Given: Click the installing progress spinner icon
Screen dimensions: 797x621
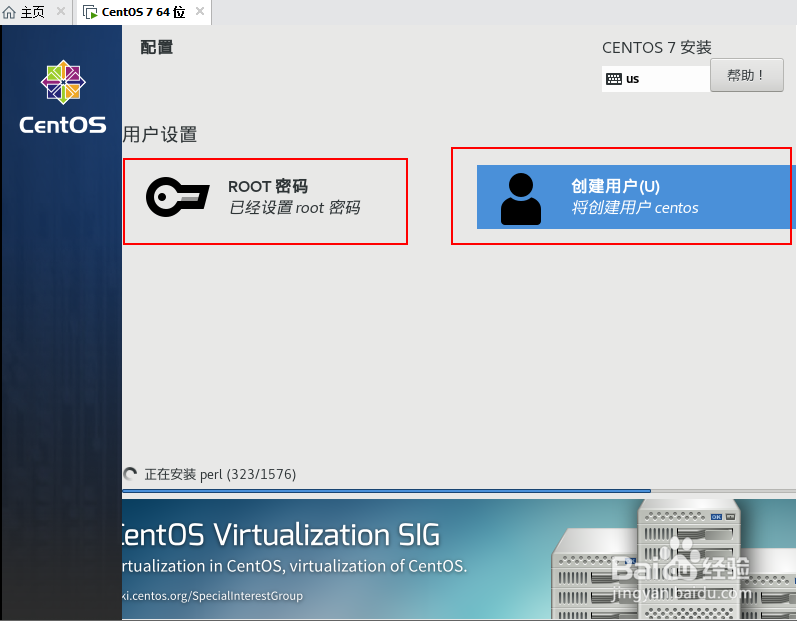Looking at the screenshot, I should coord(130,474).
